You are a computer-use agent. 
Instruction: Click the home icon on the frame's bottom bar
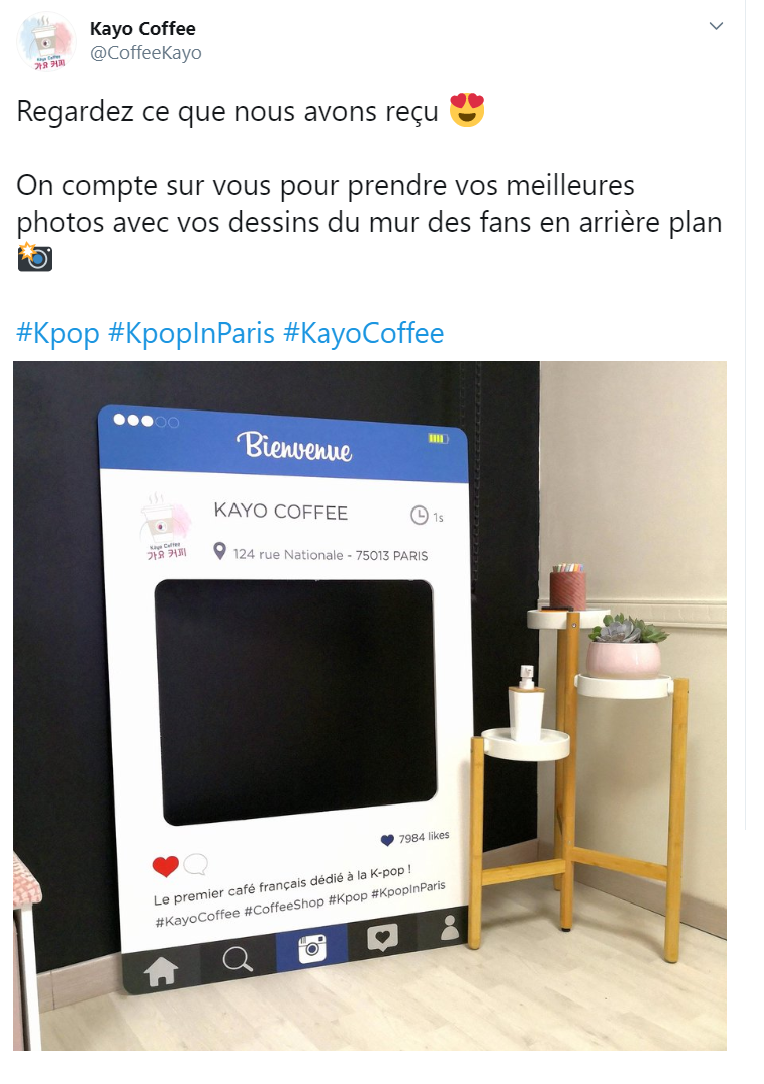coord(161,971)
